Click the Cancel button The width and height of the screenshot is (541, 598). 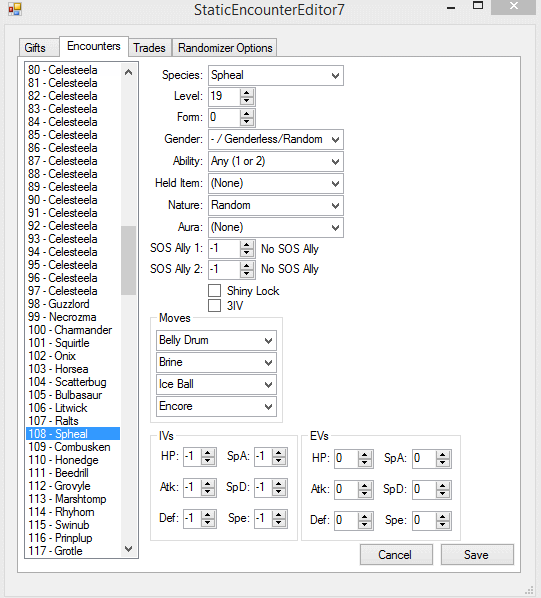396,555
